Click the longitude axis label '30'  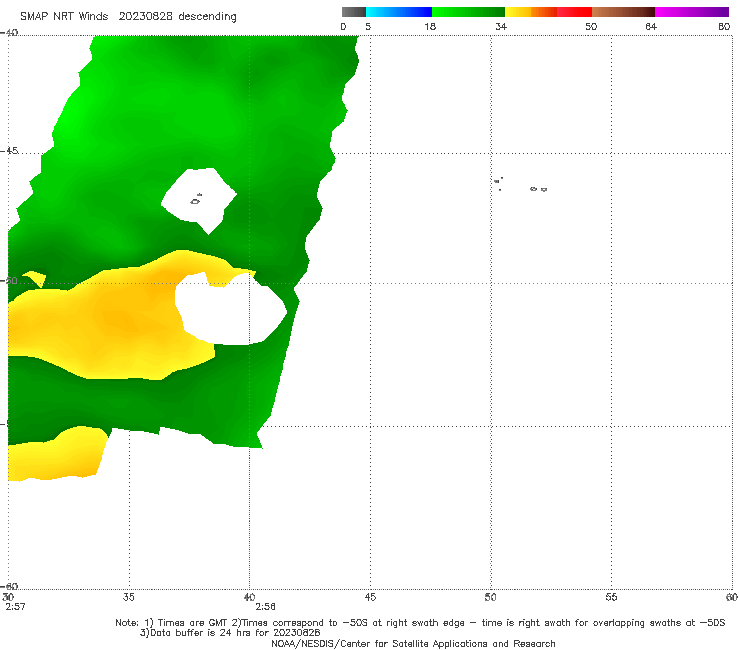(x=8, y=597)
